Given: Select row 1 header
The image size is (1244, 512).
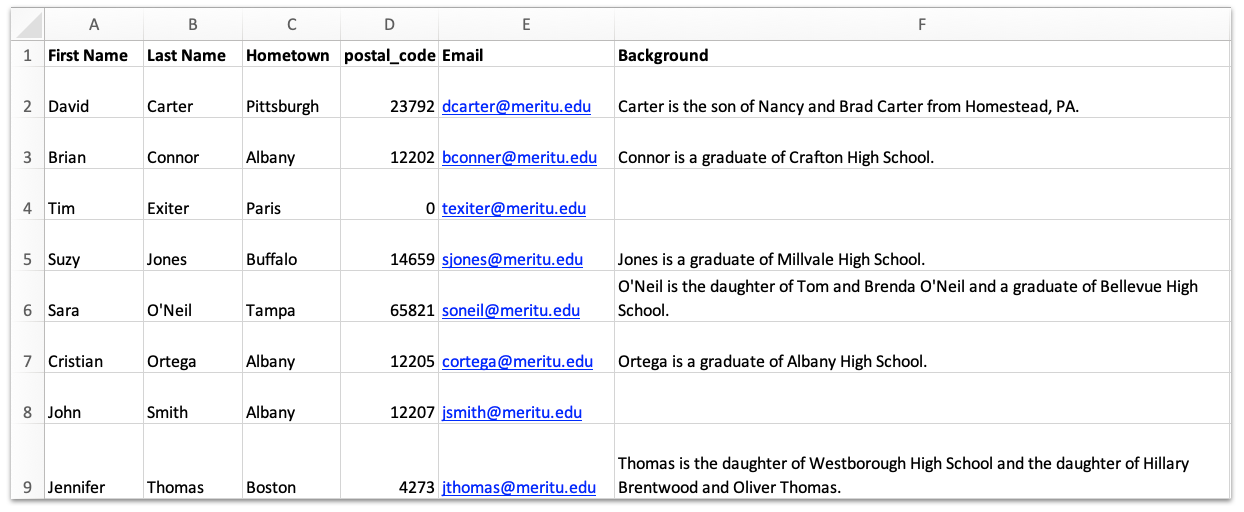Looking at the screenshot, I should click(x=28, y=54).
